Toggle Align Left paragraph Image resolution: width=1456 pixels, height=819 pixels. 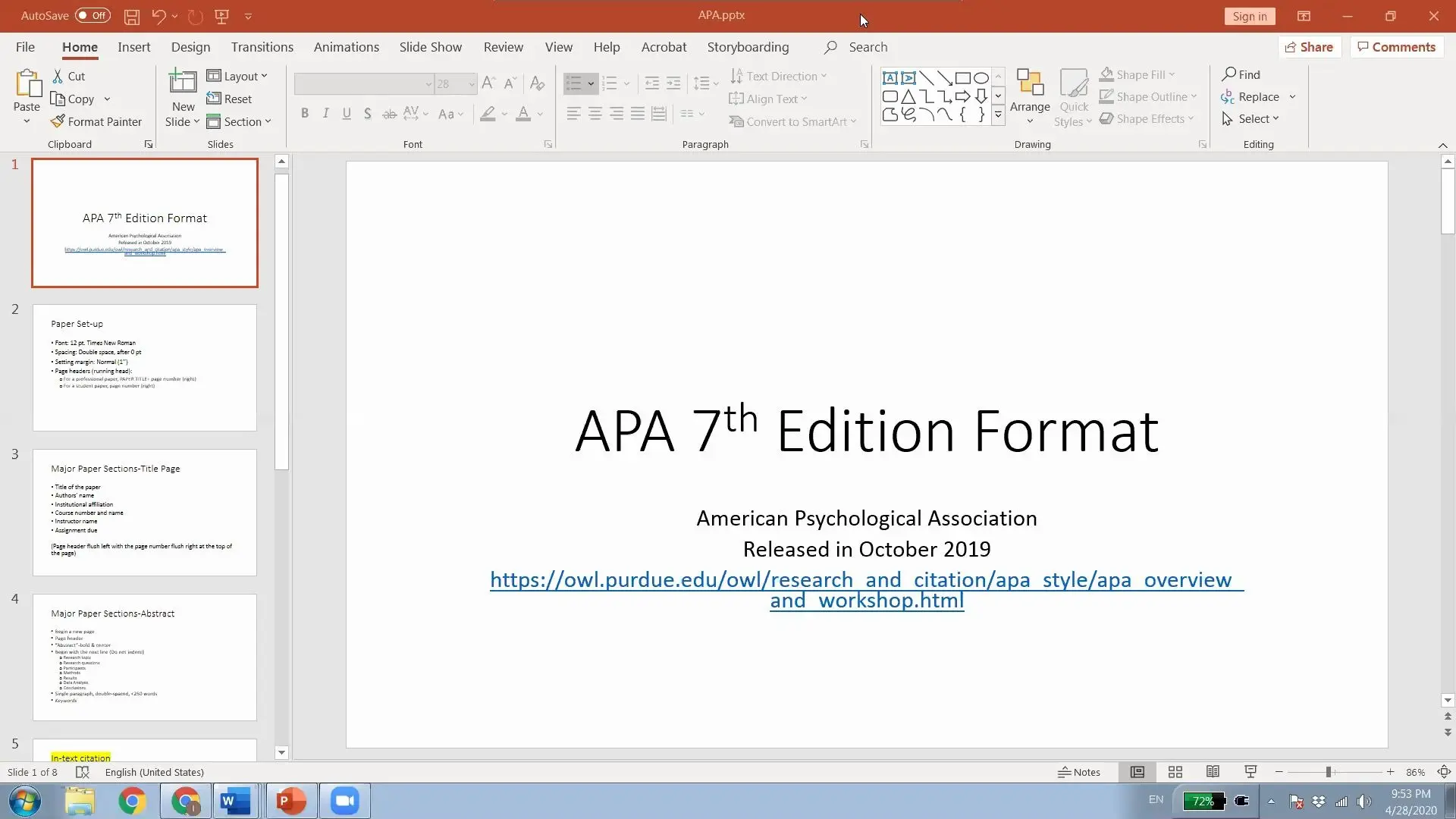574,114
